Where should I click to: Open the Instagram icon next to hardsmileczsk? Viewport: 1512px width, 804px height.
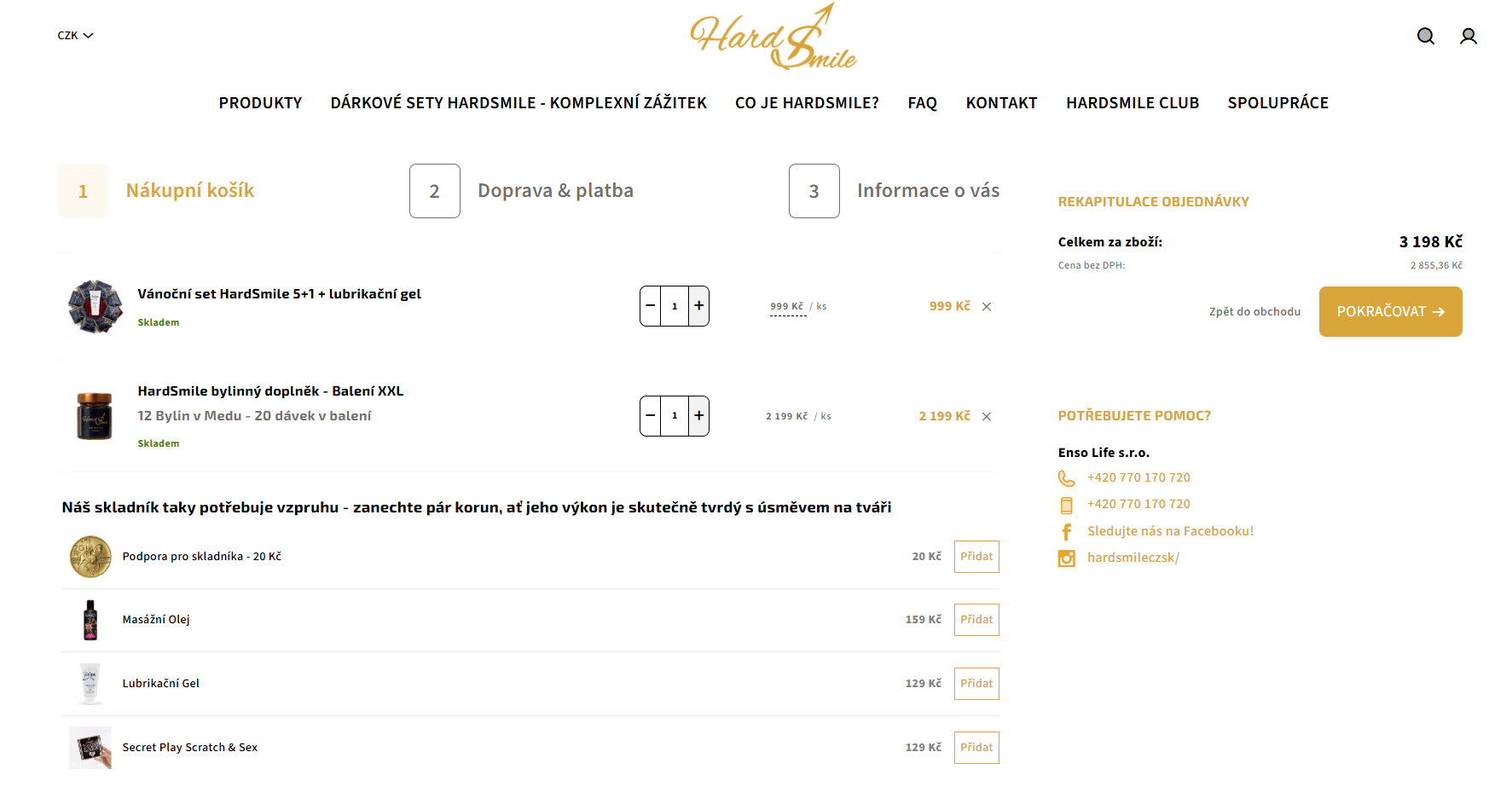point(1066,558)
